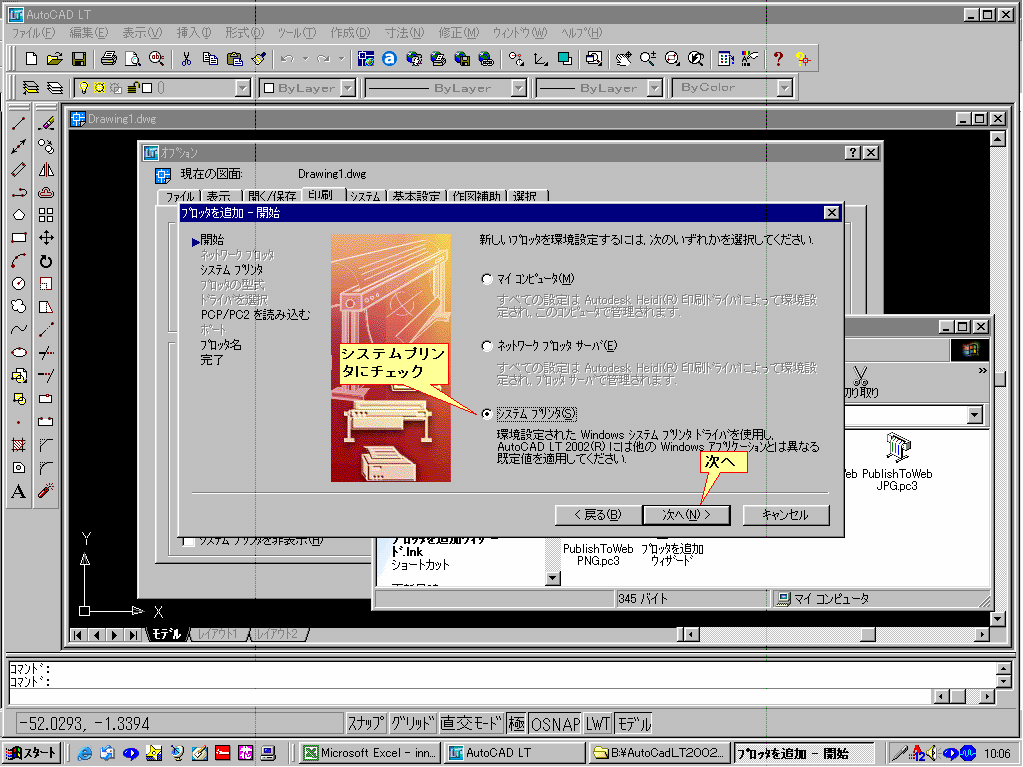
Task: Click the Cut scissors toolbar icon
Action: click(x=186, y=59)
